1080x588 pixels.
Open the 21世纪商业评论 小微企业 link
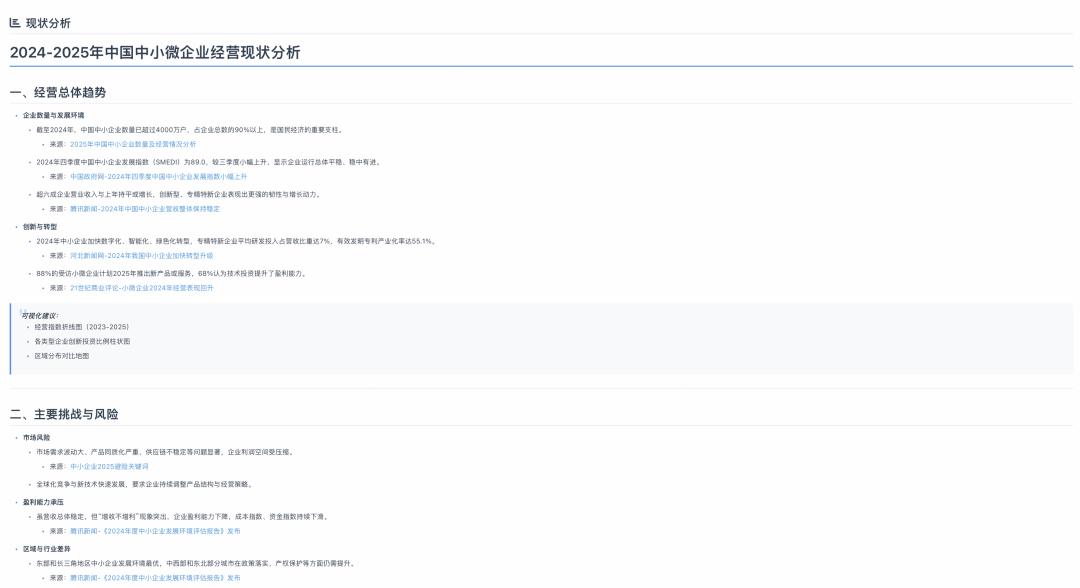141,288
